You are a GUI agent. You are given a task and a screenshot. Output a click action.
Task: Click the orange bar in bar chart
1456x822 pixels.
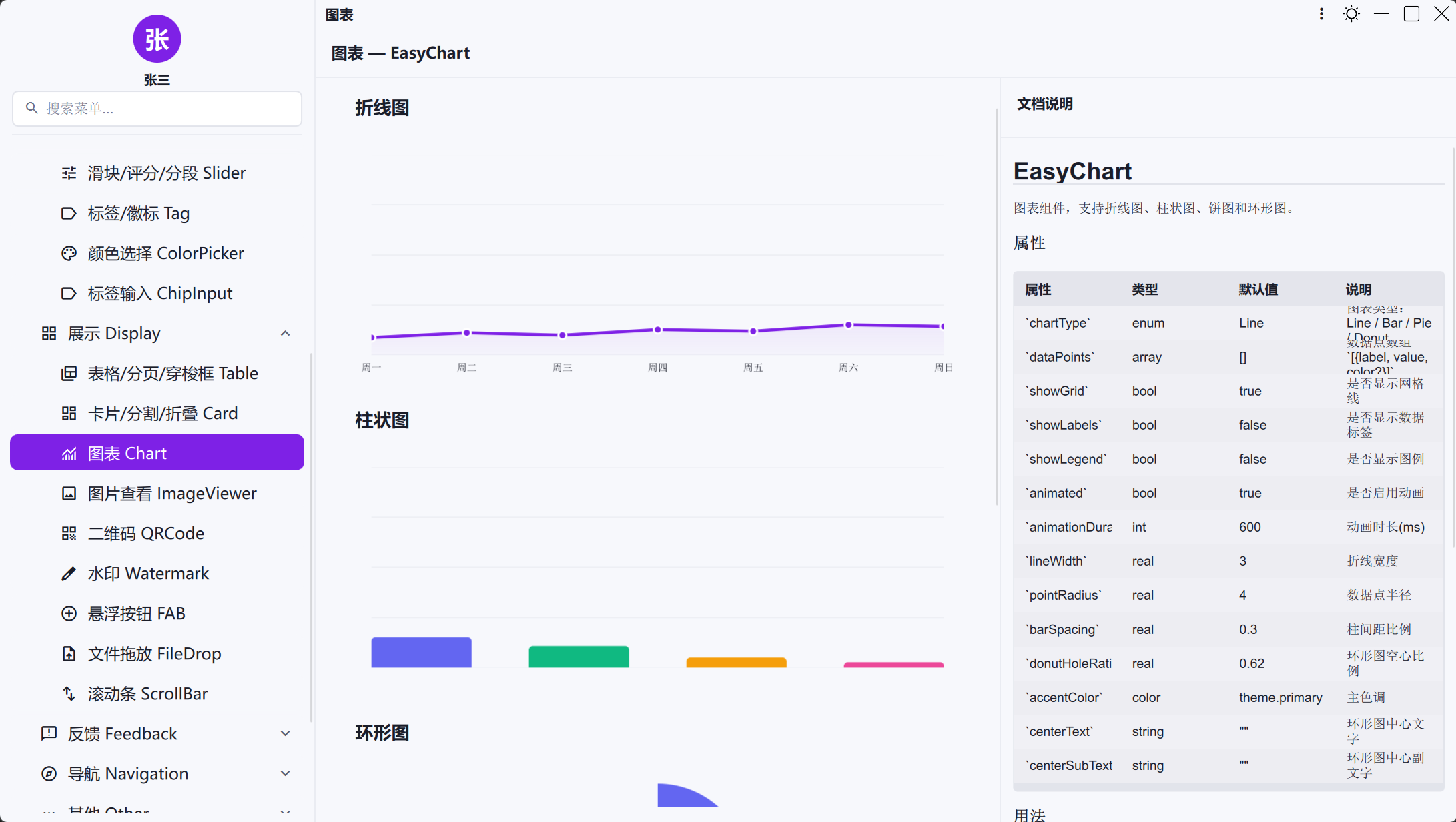(x=736, y=663)
